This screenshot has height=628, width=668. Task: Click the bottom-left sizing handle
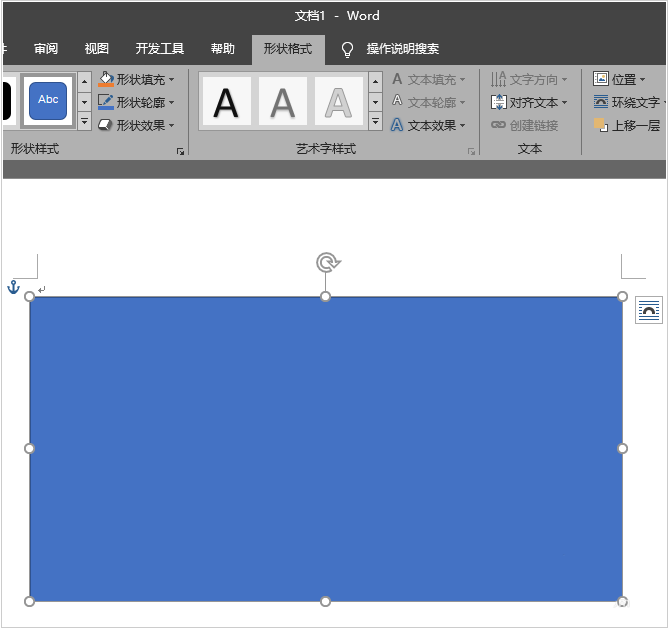tap(29, 602)
